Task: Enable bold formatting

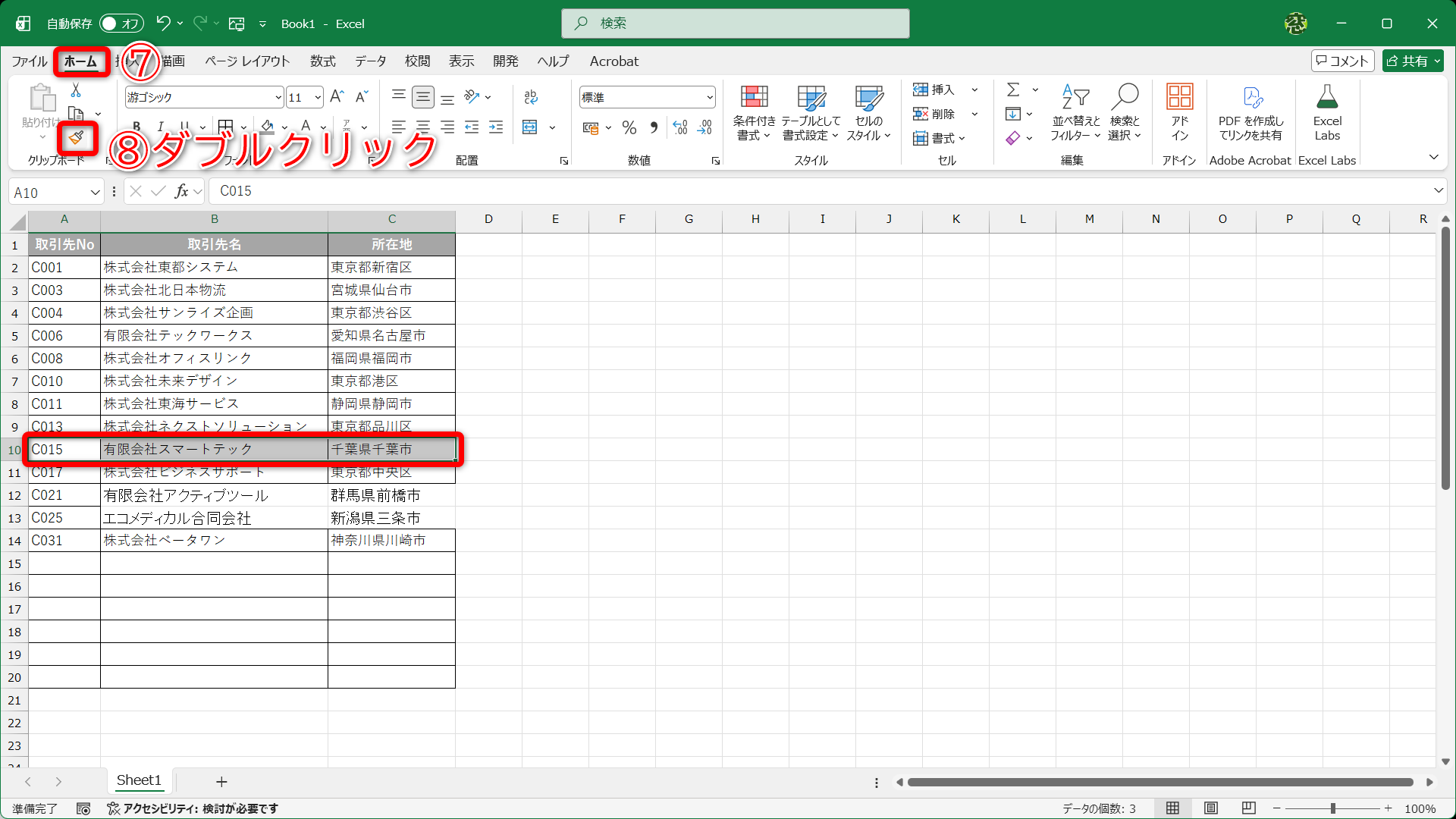Action: coord(136,126)
